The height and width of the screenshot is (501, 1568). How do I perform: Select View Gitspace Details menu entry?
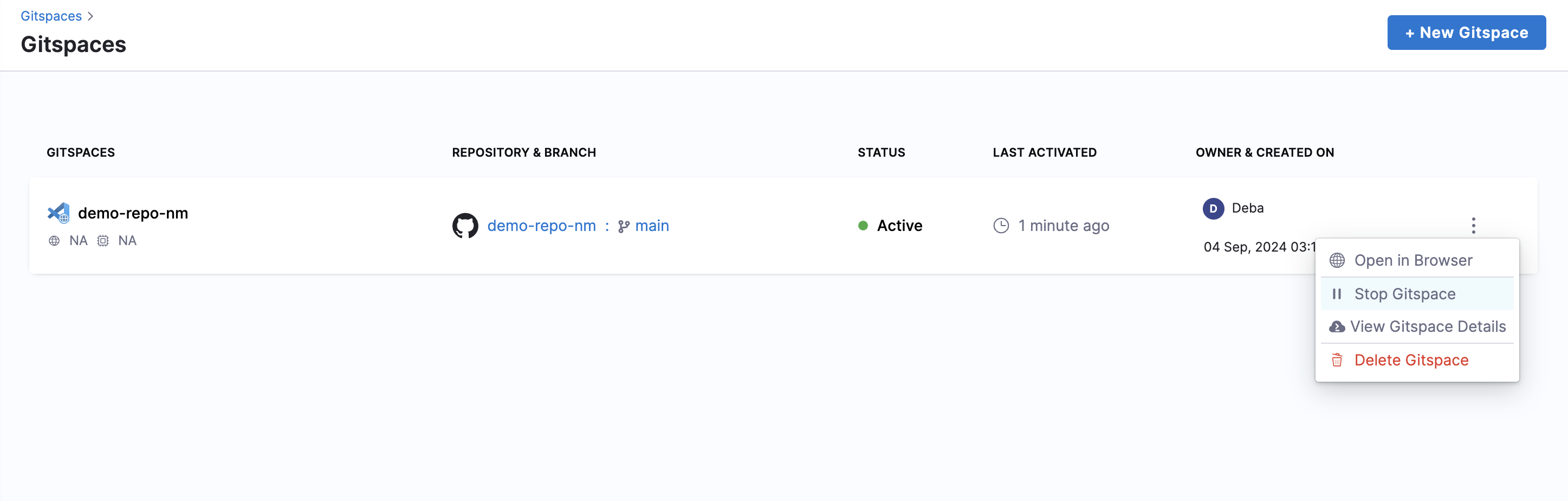(1416, 327)
